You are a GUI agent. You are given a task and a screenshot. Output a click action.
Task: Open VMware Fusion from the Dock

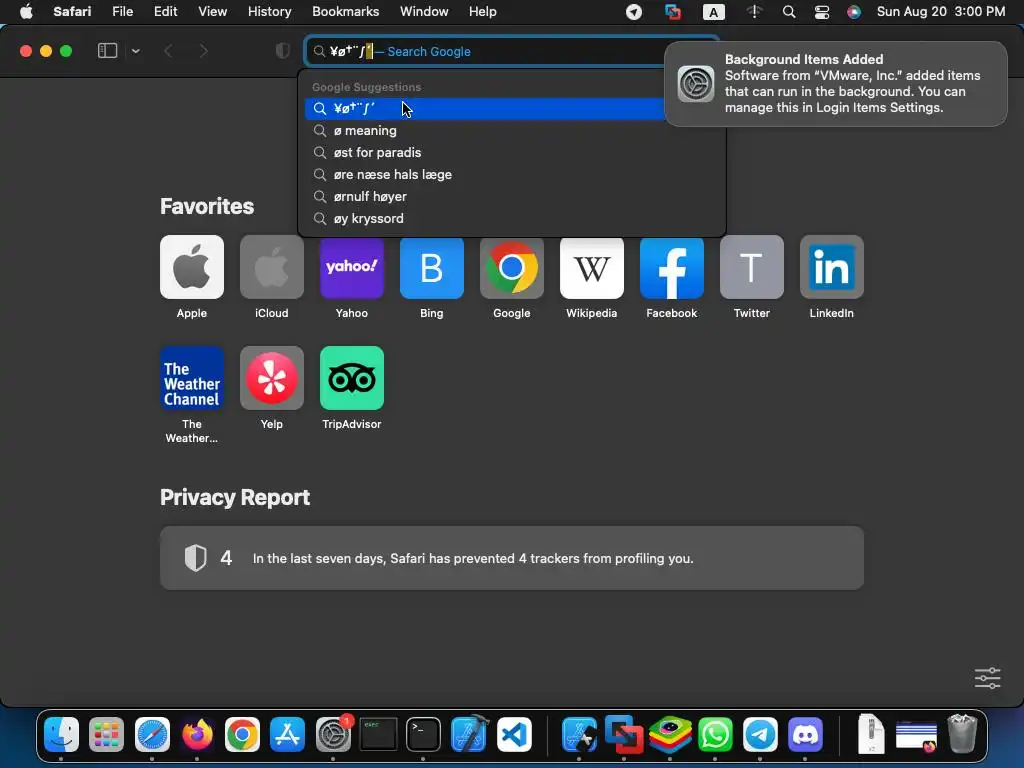click(624, 735)
